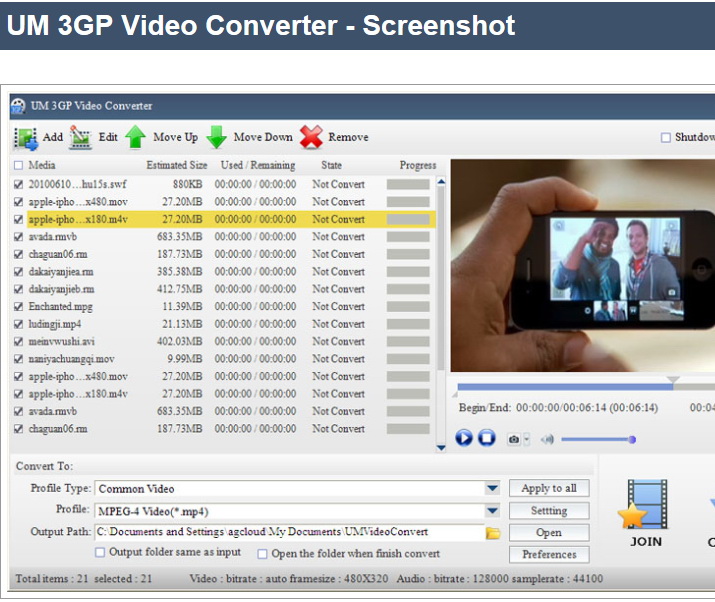Click the progress bar of ludingji.mp4
Viewport: 715px width, 602px height.
(408, 324)
